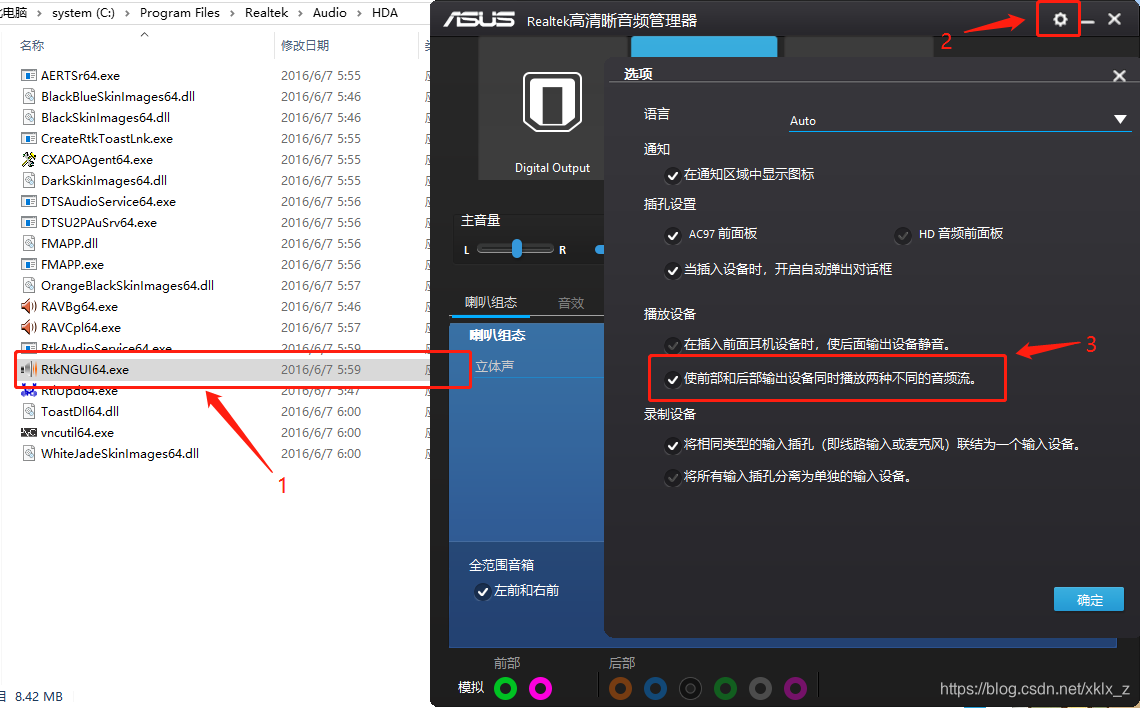The width and height of the screenshot is (1140, 708).
Task: Close the 选项 options dialog
Action: click(1119, 76)
